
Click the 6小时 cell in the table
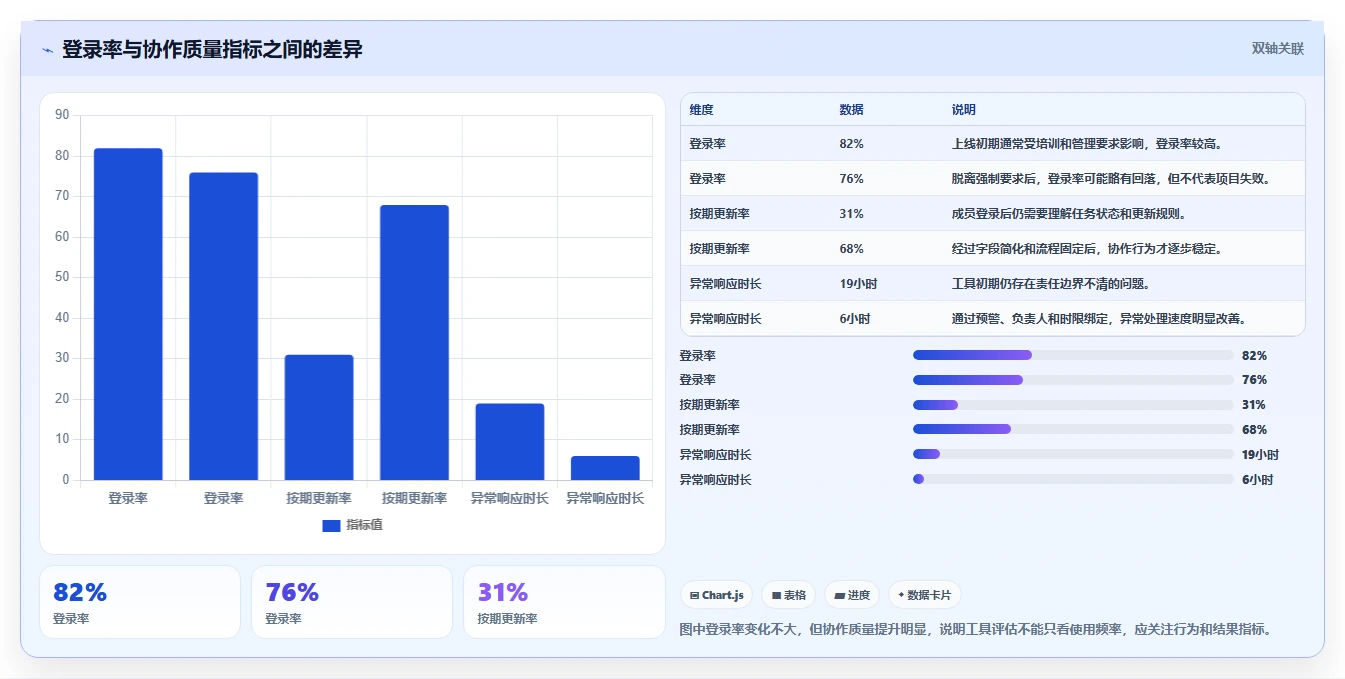tap(855, 319)
